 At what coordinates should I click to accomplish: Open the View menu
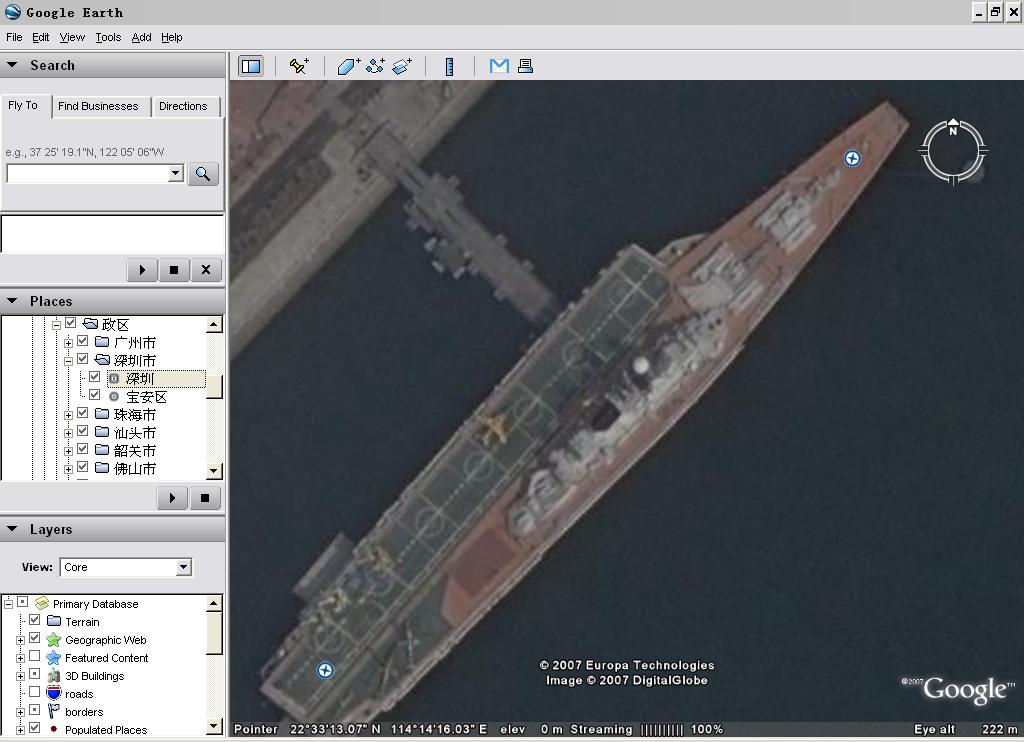(x=72, y=37)
